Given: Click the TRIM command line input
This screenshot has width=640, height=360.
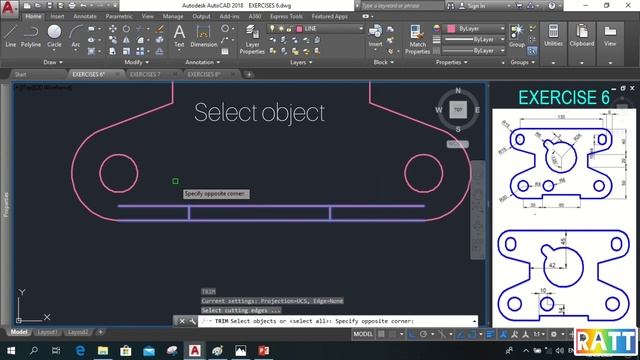Looking at the screenshot, I should (x=338, y=321).
